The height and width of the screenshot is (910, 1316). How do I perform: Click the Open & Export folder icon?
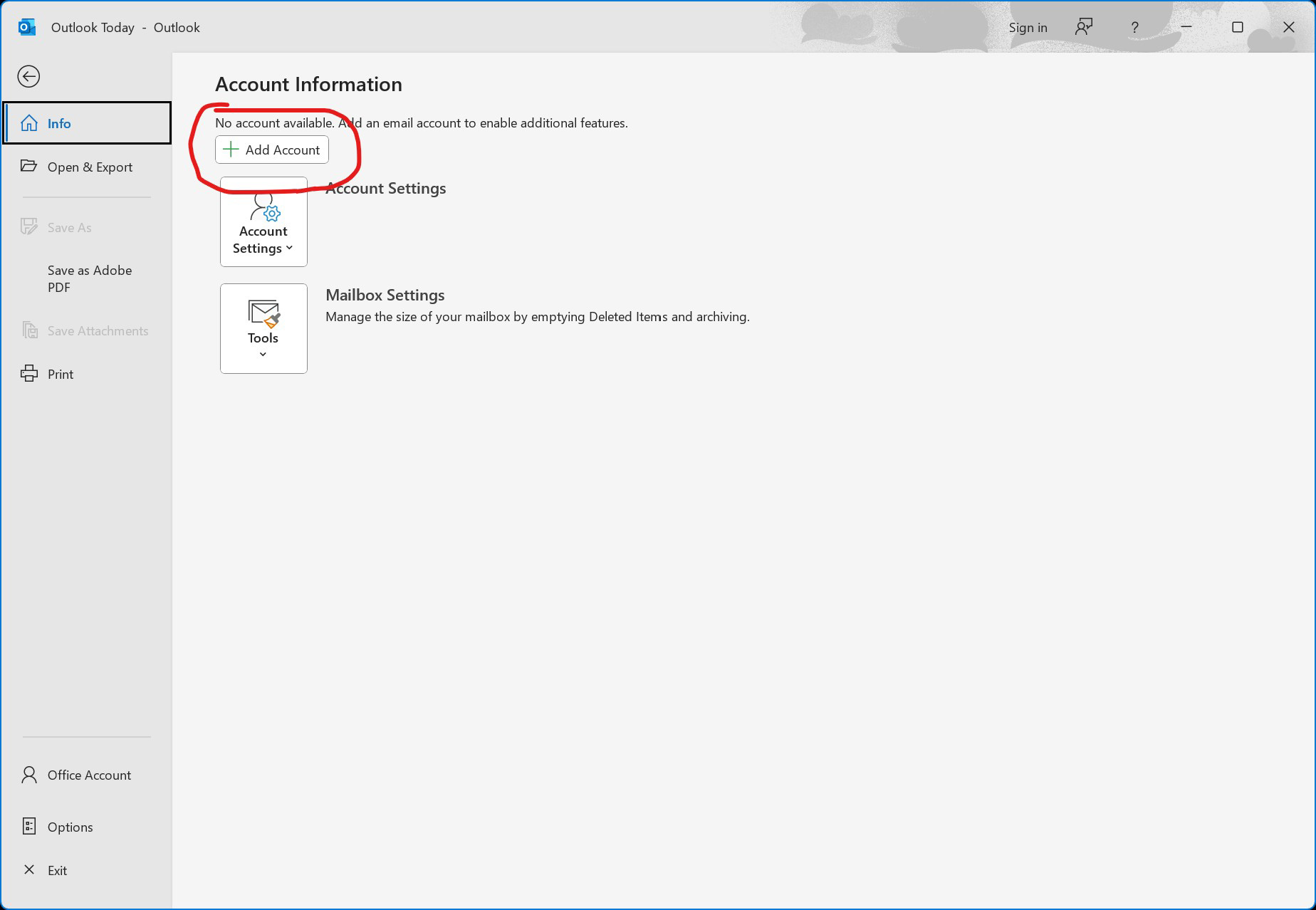(29, 166)
